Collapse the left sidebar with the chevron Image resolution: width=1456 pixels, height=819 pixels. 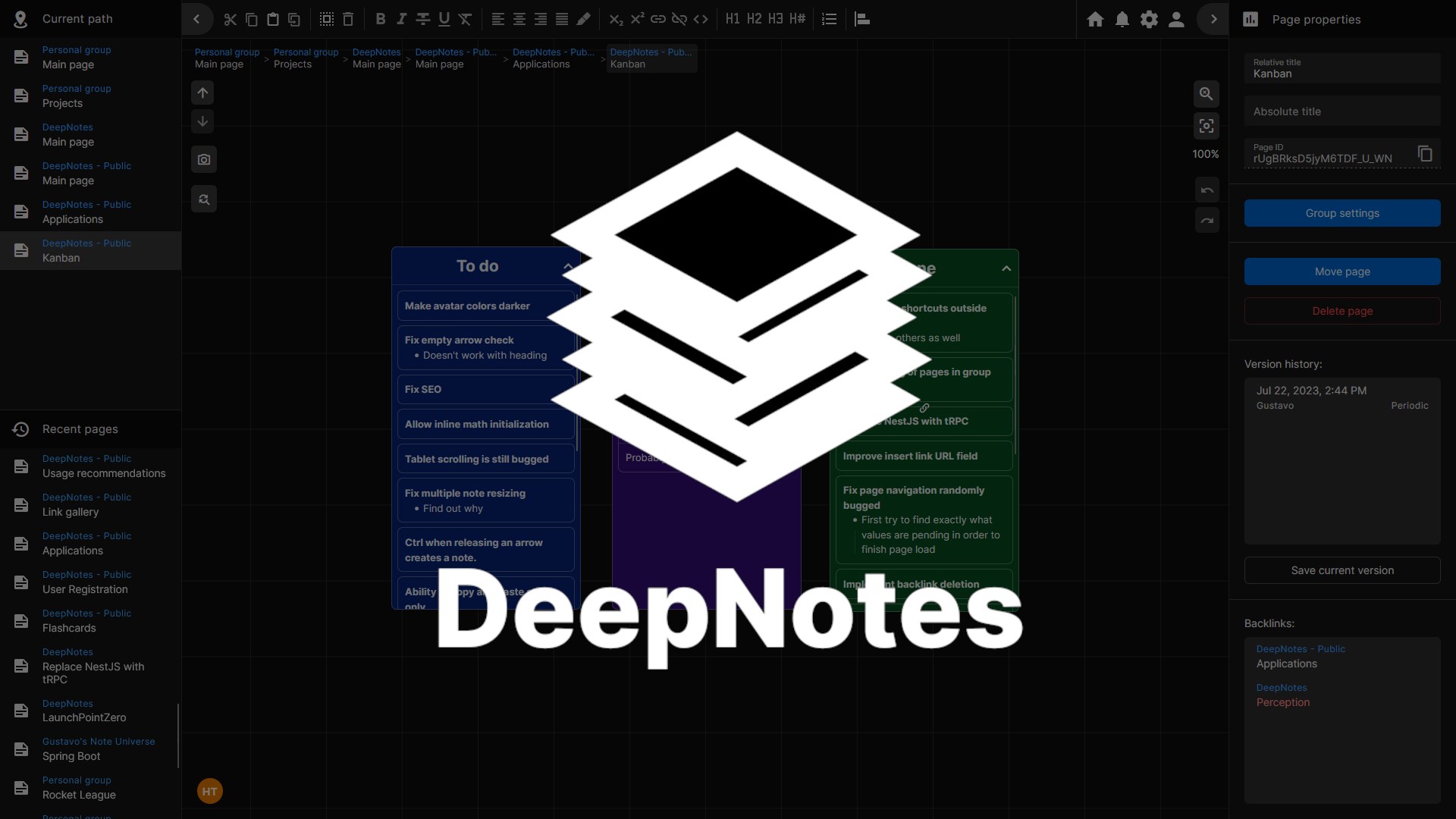click(196, 19)
